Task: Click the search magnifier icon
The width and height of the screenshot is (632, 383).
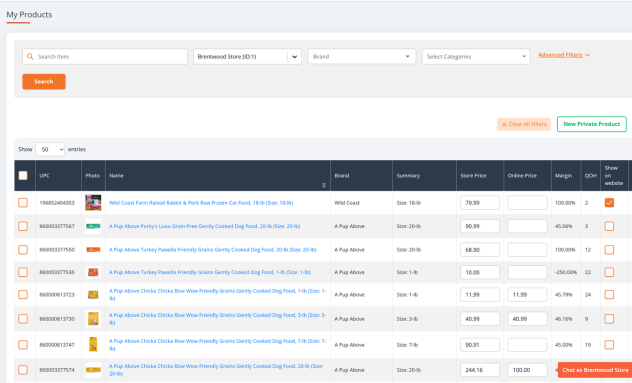Action: pos(30,57)
